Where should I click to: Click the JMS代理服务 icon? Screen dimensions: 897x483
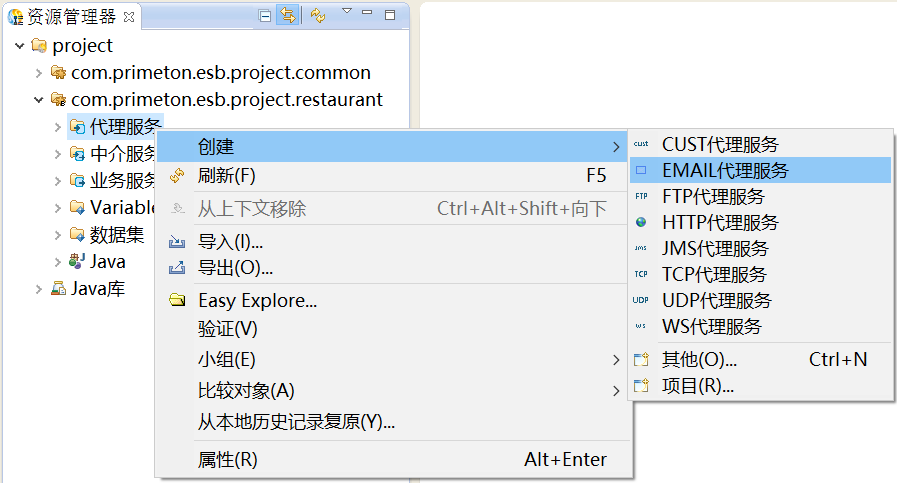(641, 249)
